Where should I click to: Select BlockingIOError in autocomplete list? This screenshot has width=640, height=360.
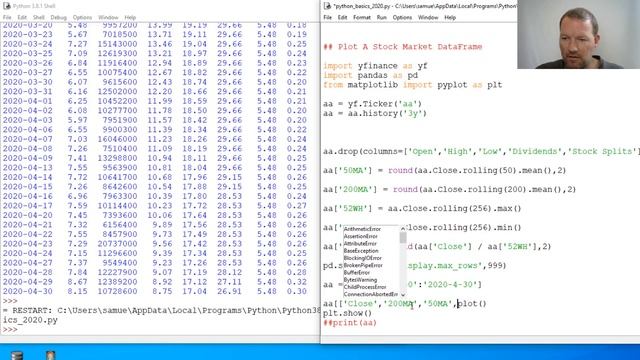(362, 258)
